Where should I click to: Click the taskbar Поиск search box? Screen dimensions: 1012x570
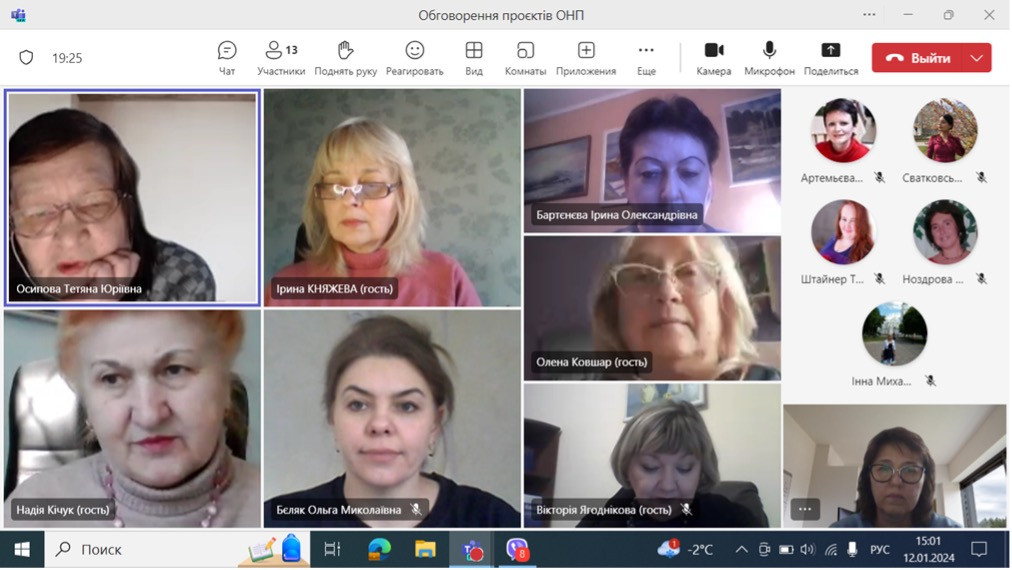point(177,549)
